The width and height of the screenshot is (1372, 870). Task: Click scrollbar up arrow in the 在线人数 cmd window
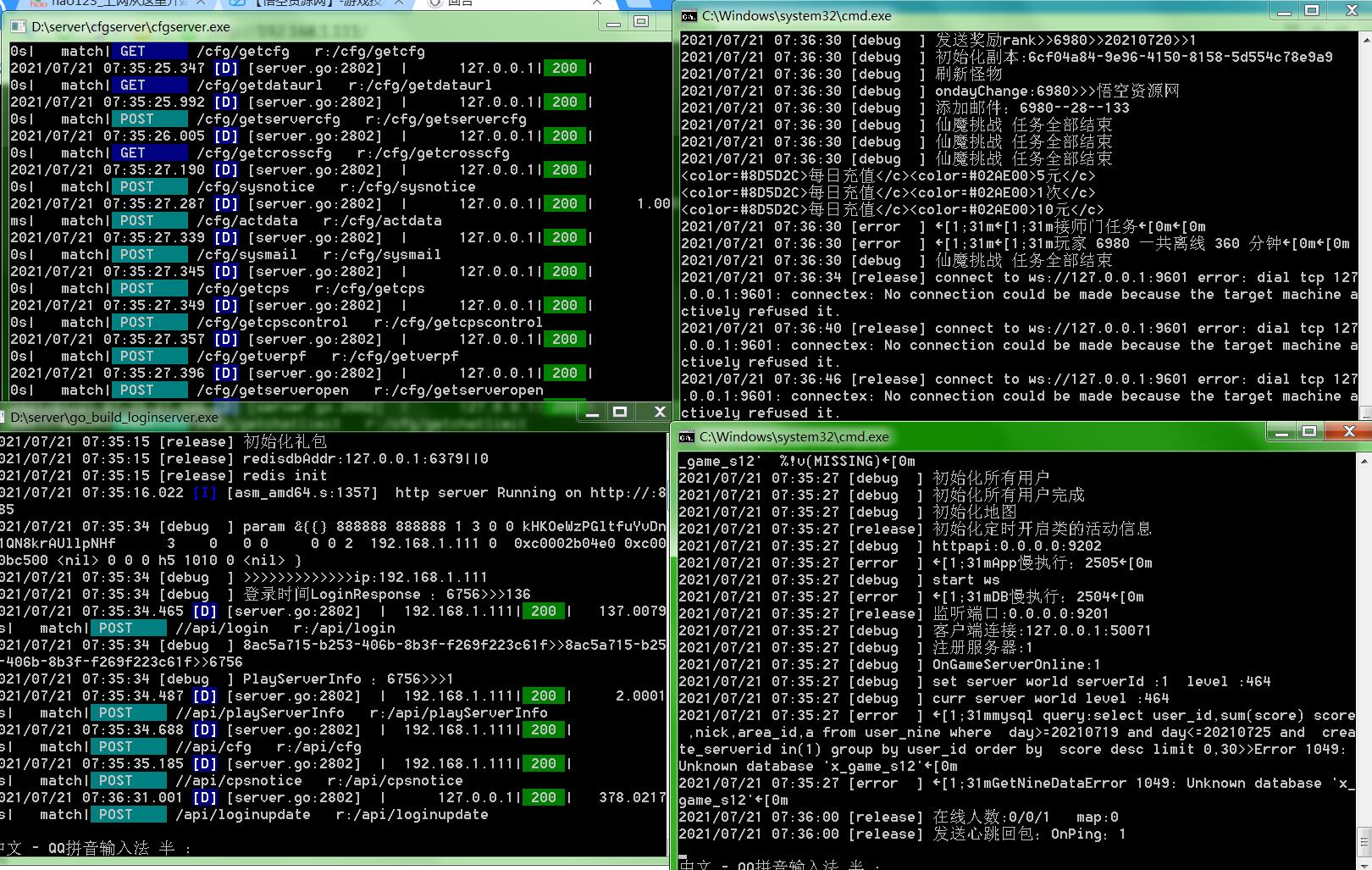point(1364,460)
